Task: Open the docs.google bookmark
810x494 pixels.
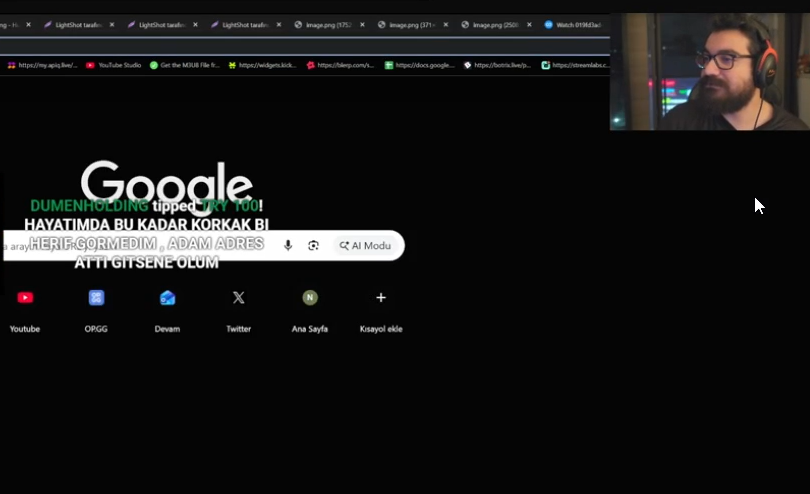Action: [419, 65]
